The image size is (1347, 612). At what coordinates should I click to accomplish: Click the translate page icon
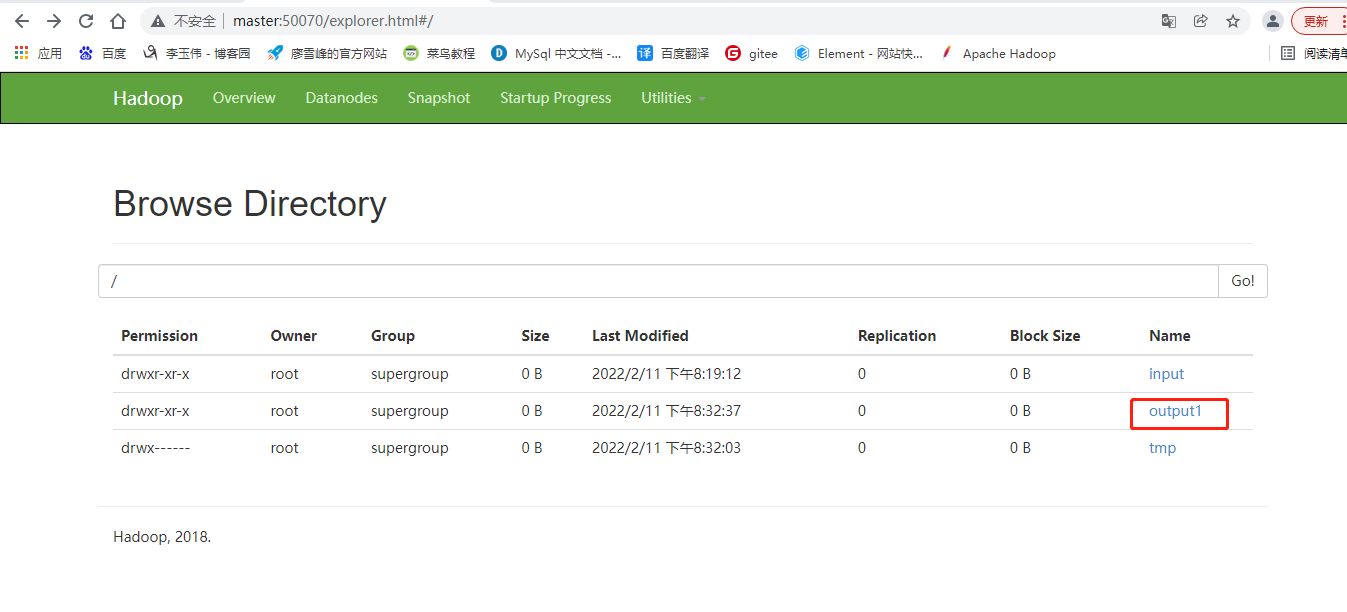1168,21
